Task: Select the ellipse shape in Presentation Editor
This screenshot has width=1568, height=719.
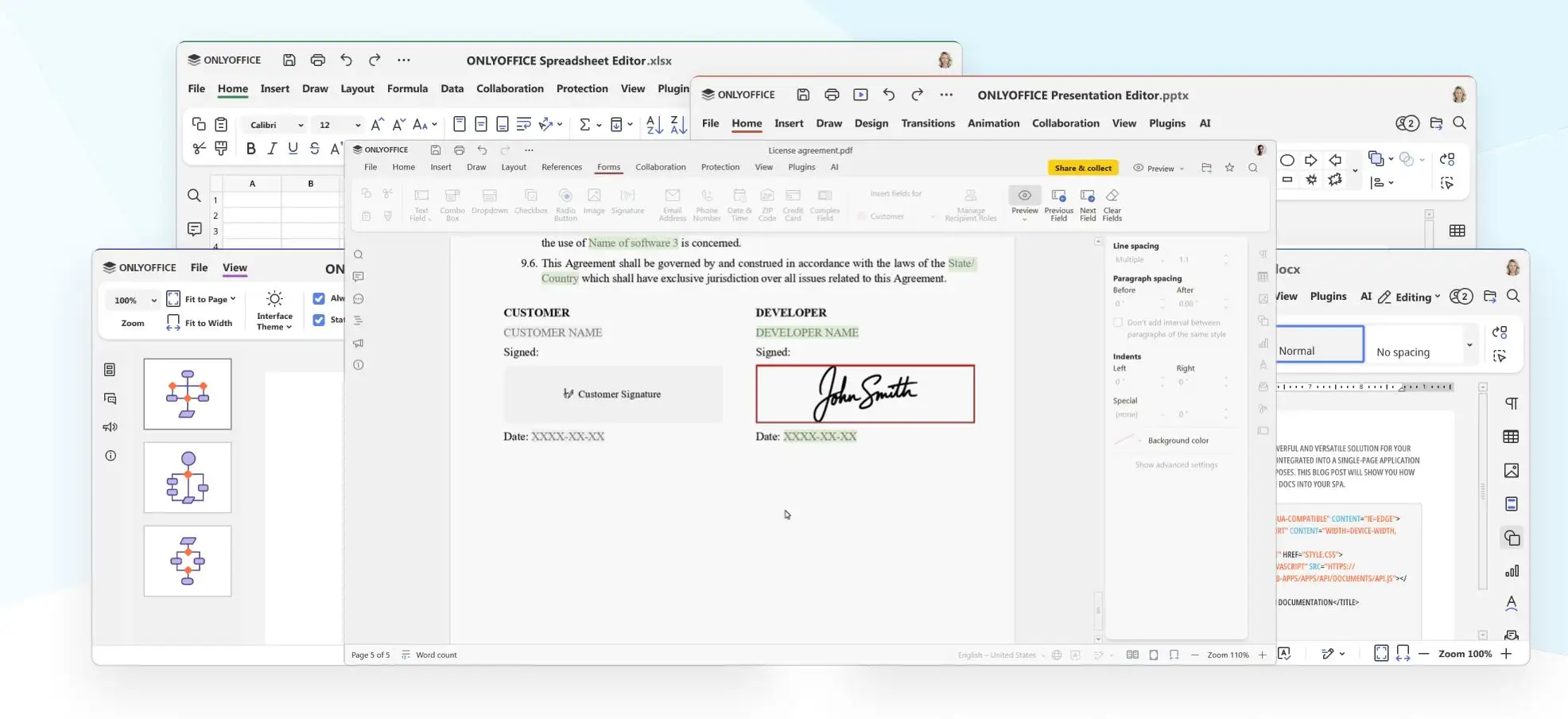Action: pyautogui.click(x=1287, y=160)
